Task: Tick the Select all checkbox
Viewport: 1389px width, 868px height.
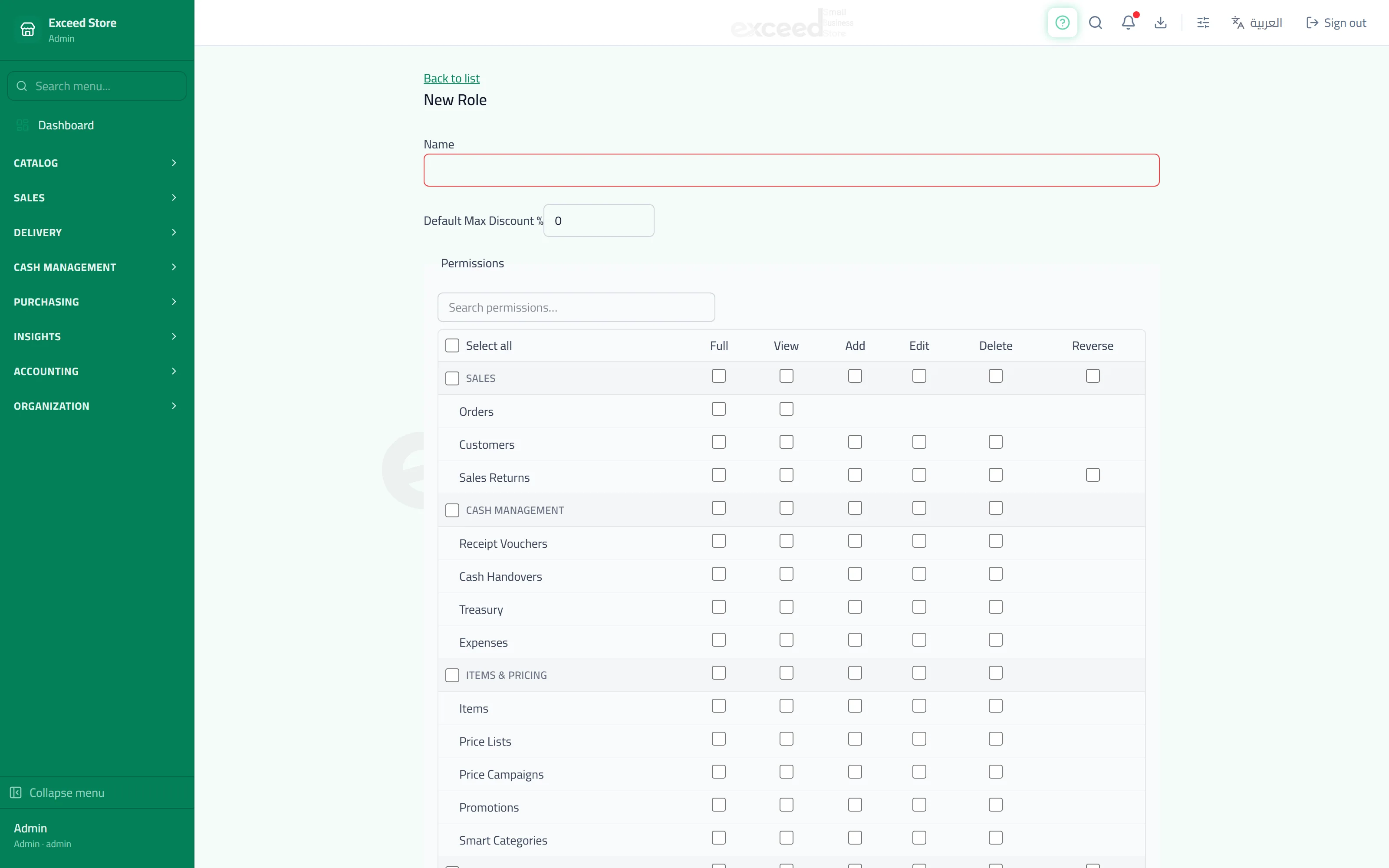Action: tap(452, 345)
